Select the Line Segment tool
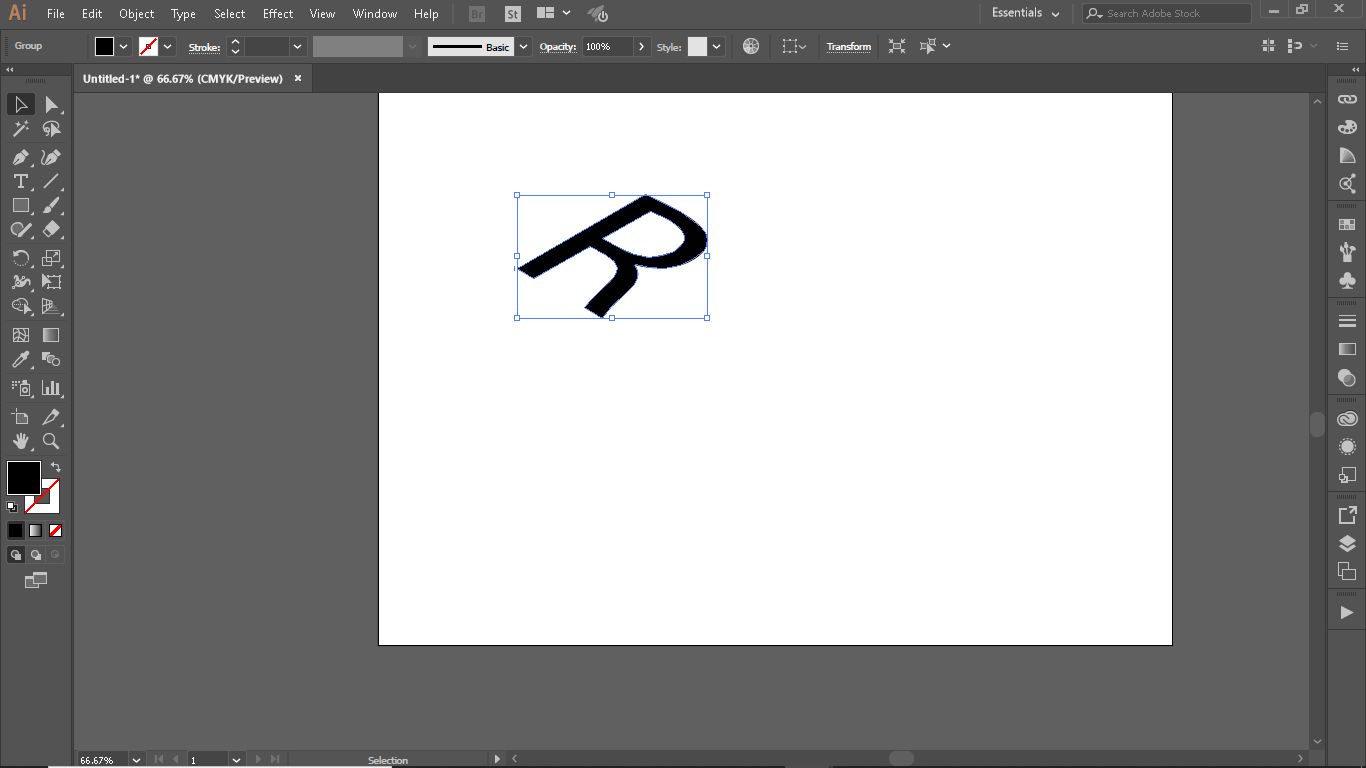Screen dimensions: 1366x768 [51, 181]
